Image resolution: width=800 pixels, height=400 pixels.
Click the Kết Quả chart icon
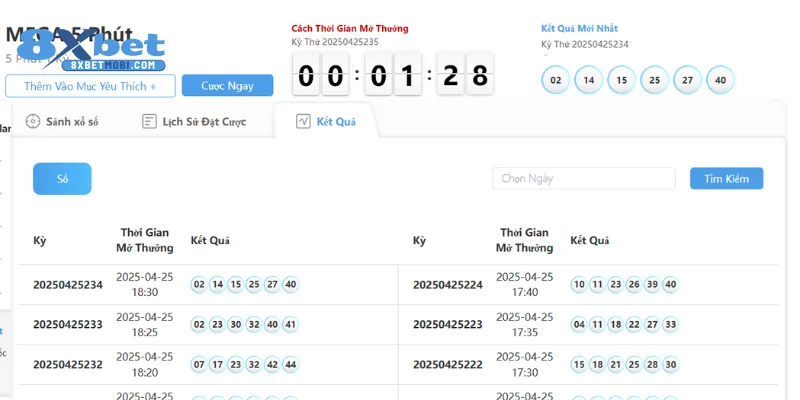pyautogui.click(x=303, y=121)
